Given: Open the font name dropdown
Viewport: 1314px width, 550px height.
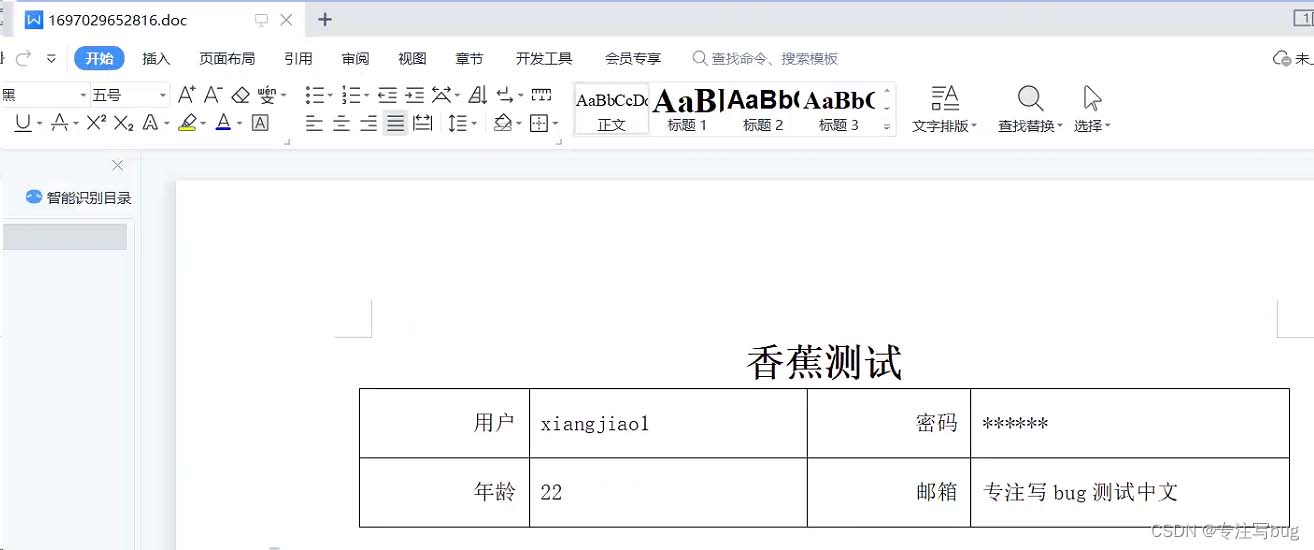Looking at the screenshot, I should 84,96.
